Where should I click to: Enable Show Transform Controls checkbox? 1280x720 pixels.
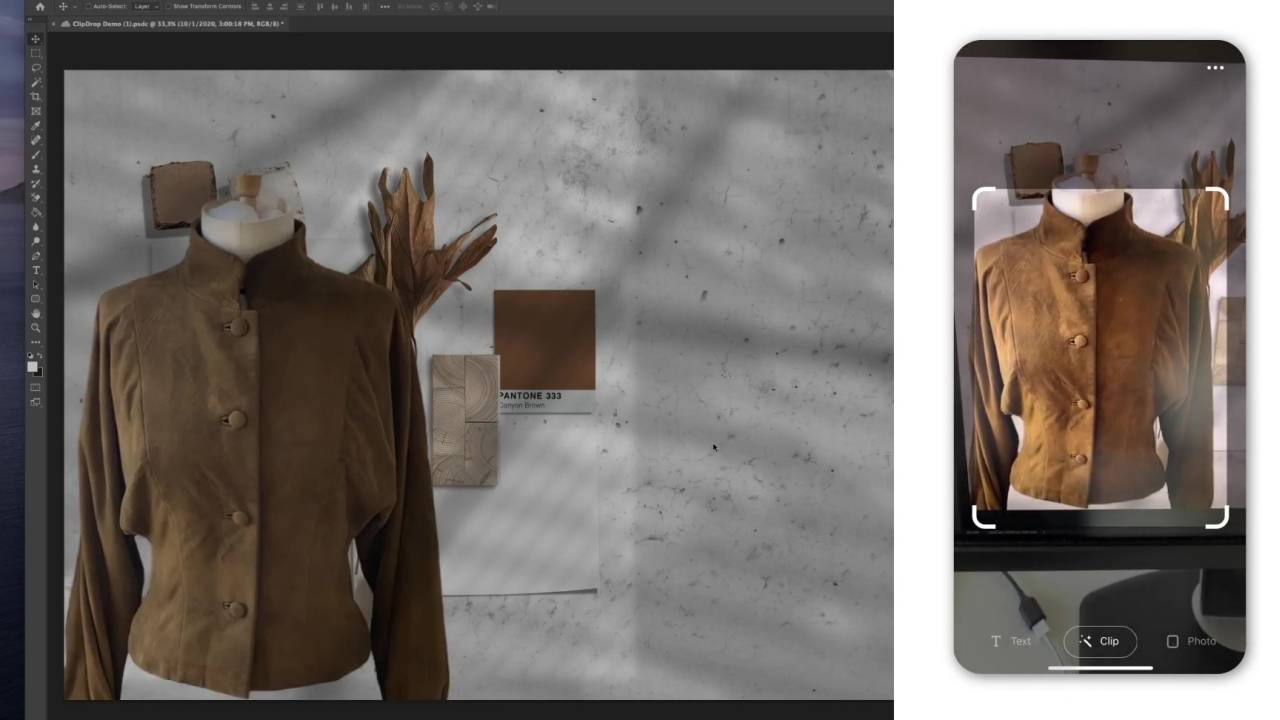[x=167, y=6]
